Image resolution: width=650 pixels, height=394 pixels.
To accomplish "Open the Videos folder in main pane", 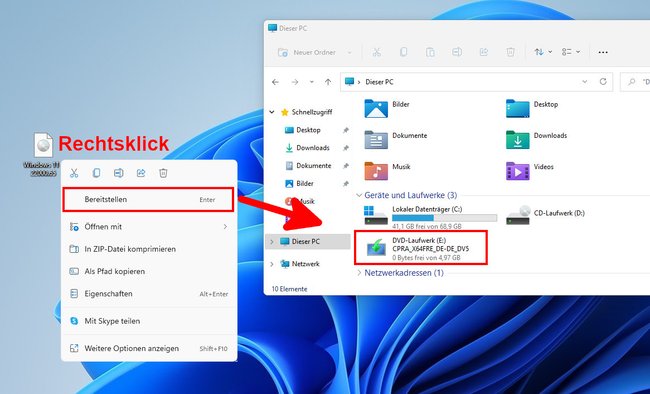I will point(530,170).
